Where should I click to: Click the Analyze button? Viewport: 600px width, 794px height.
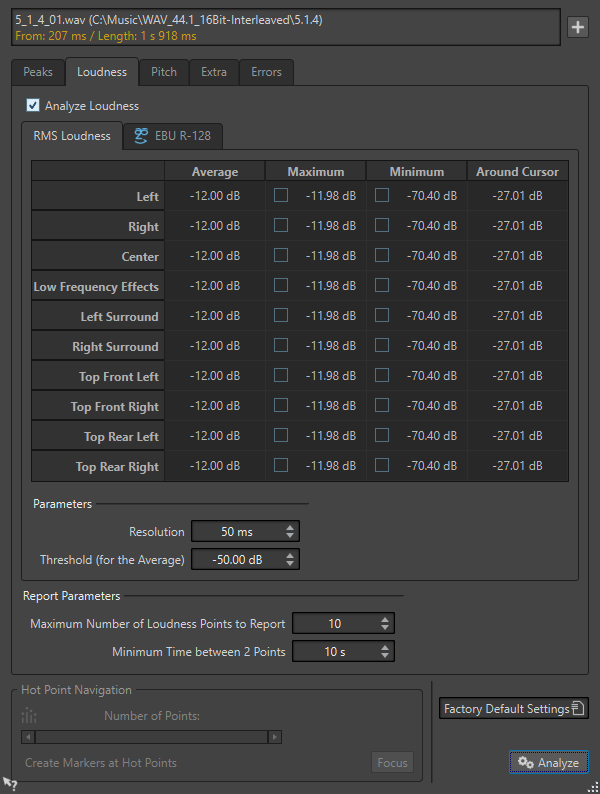point(549,763)
